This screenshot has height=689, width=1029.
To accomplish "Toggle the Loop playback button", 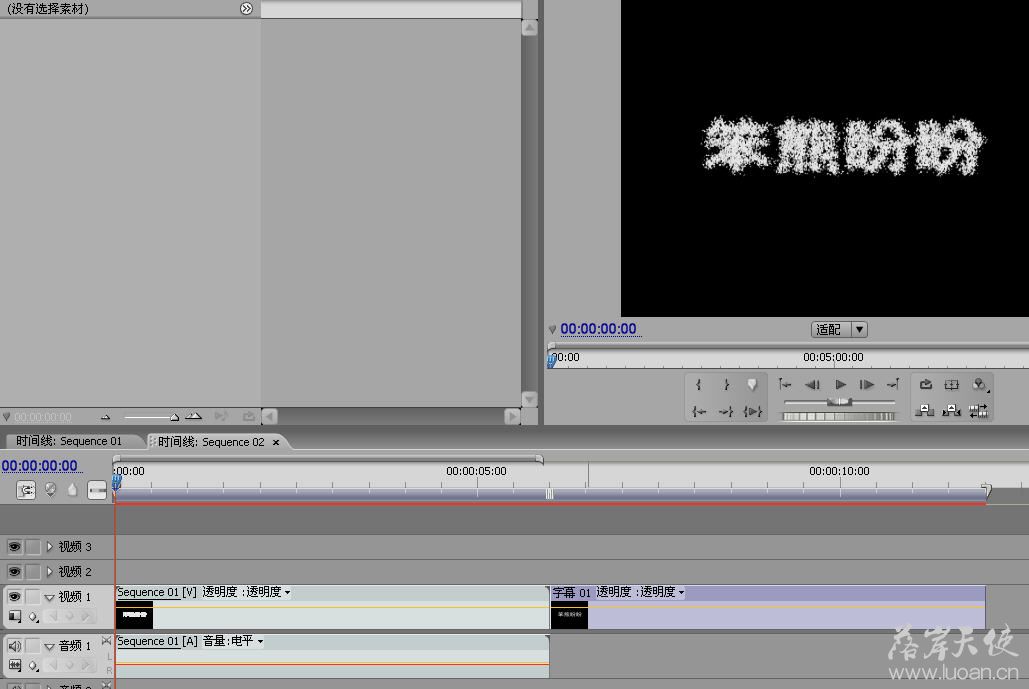I will [x=926, y=385].
